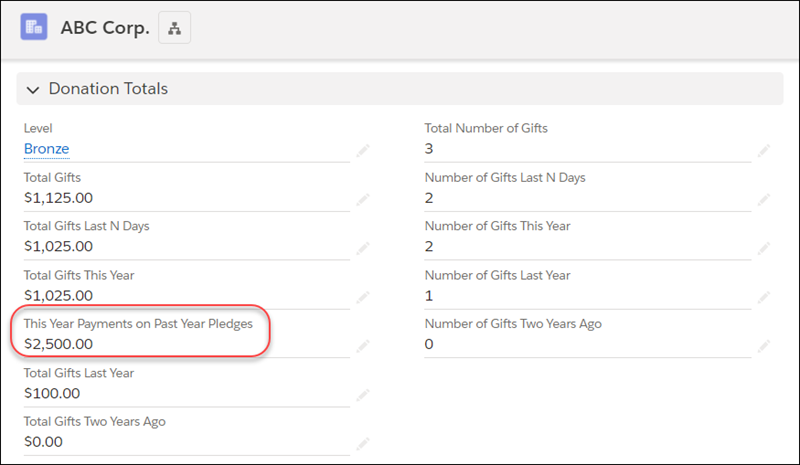This screenshot has height=465, width=800.
Task: Edit Number of Gifts Last Year pencil
Action: click(764, 297)
